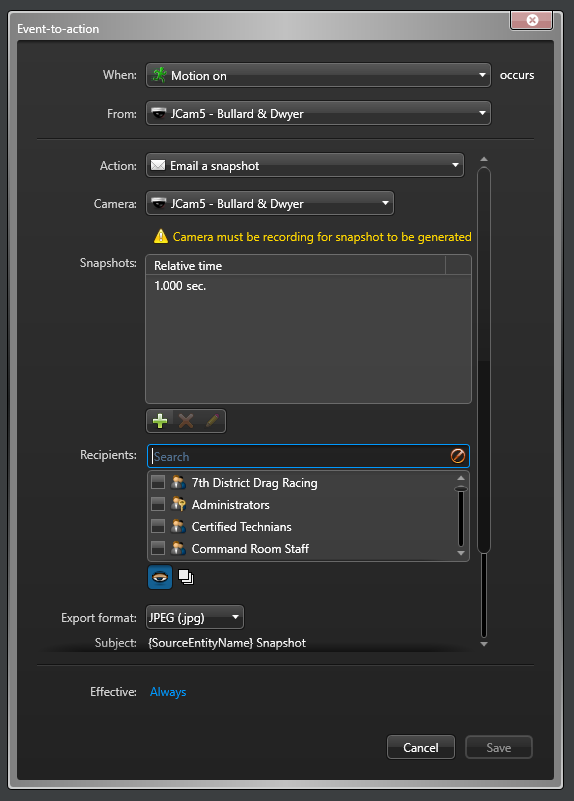
Task: Click the Cancel button
Action: pos(421,747)
